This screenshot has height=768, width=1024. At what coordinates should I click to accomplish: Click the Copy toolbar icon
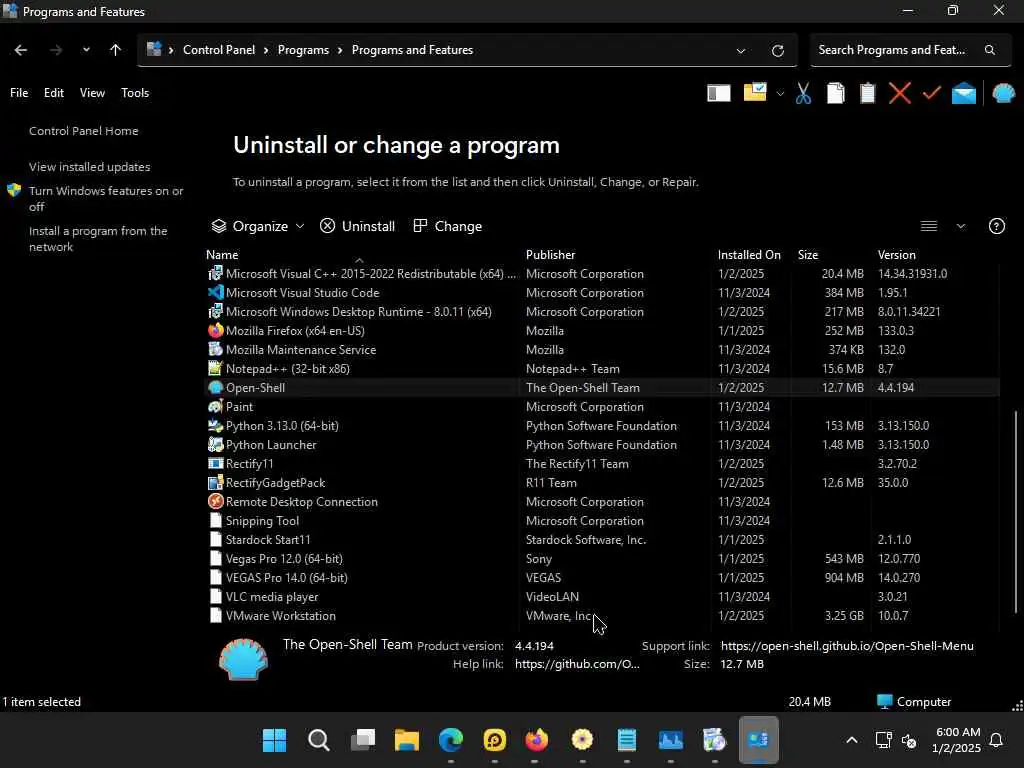coord(835,93)
